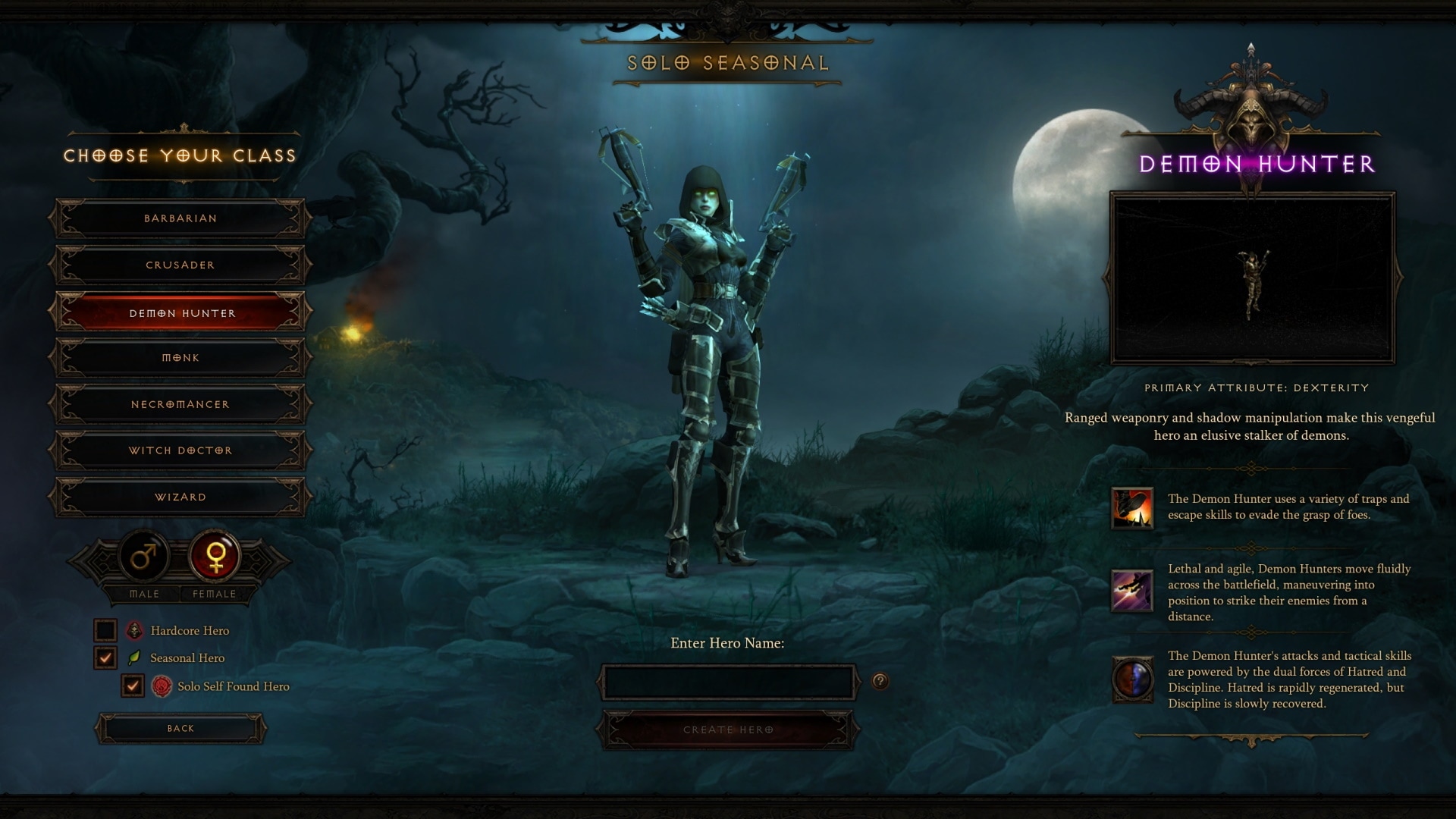Click the Create Hero button
This screenshot has height=819, width=1456.
[728, 728]
